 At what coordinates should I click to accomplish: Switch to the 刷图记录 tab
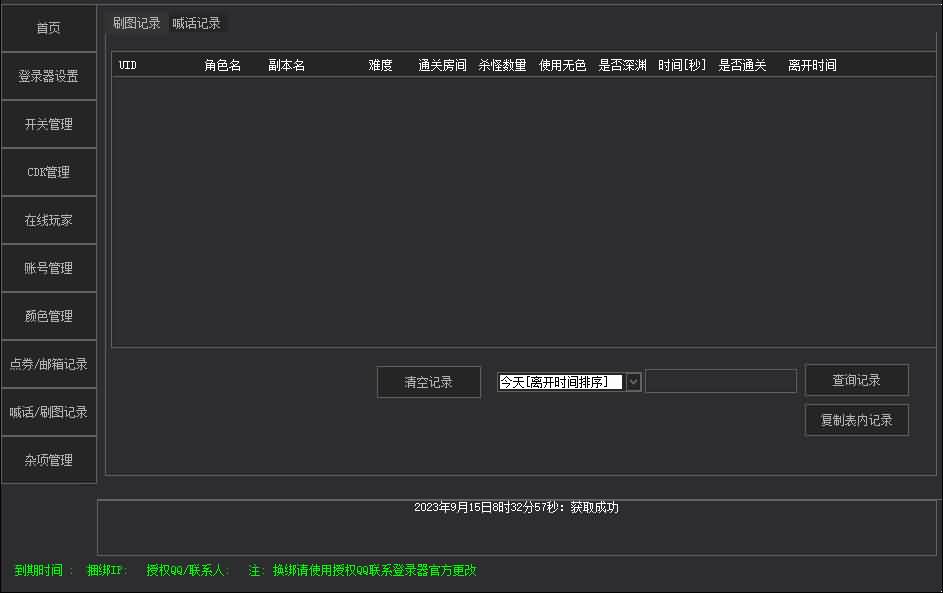click(137, 23)
